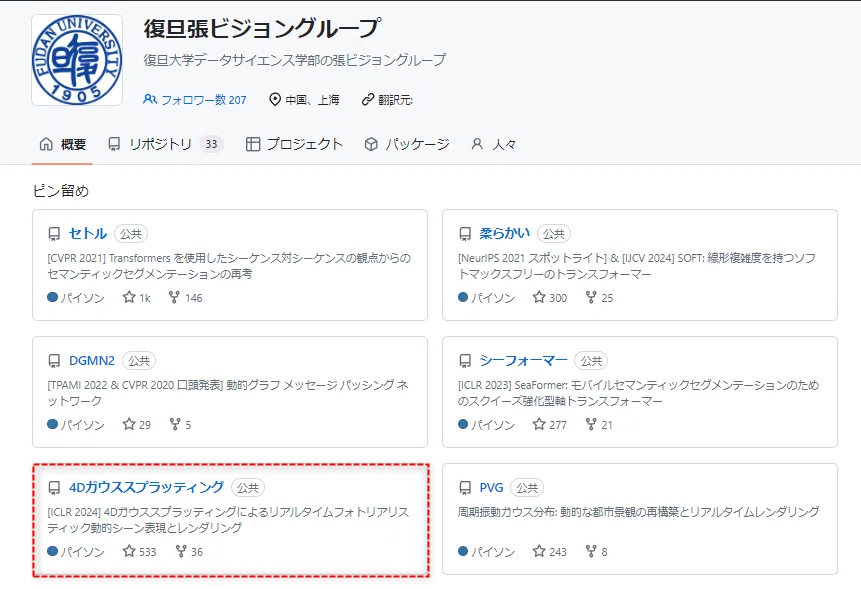Click the blue language dot in PVG card
This screenshot has height=589, width=861.
463,551
